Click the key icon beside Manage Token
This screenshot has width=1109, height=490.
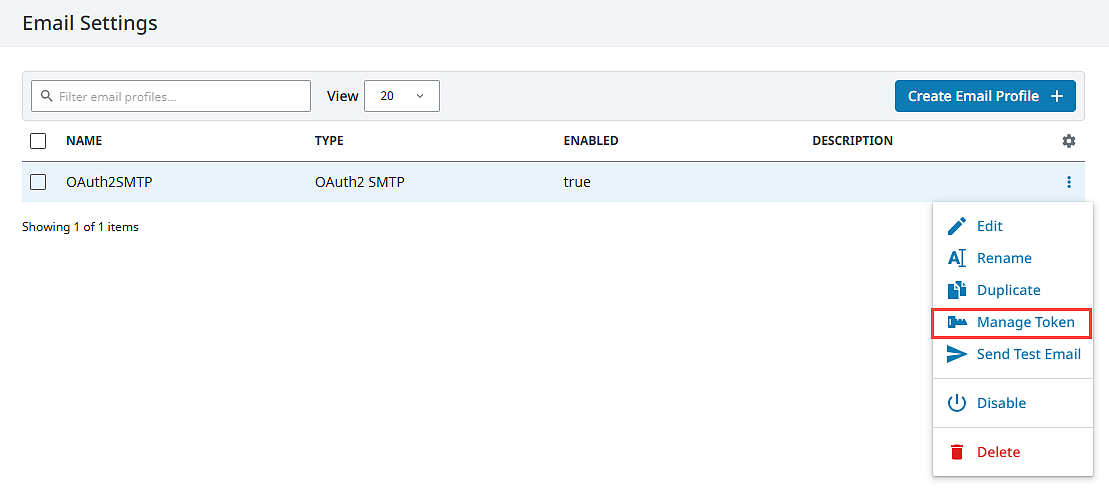957,322
